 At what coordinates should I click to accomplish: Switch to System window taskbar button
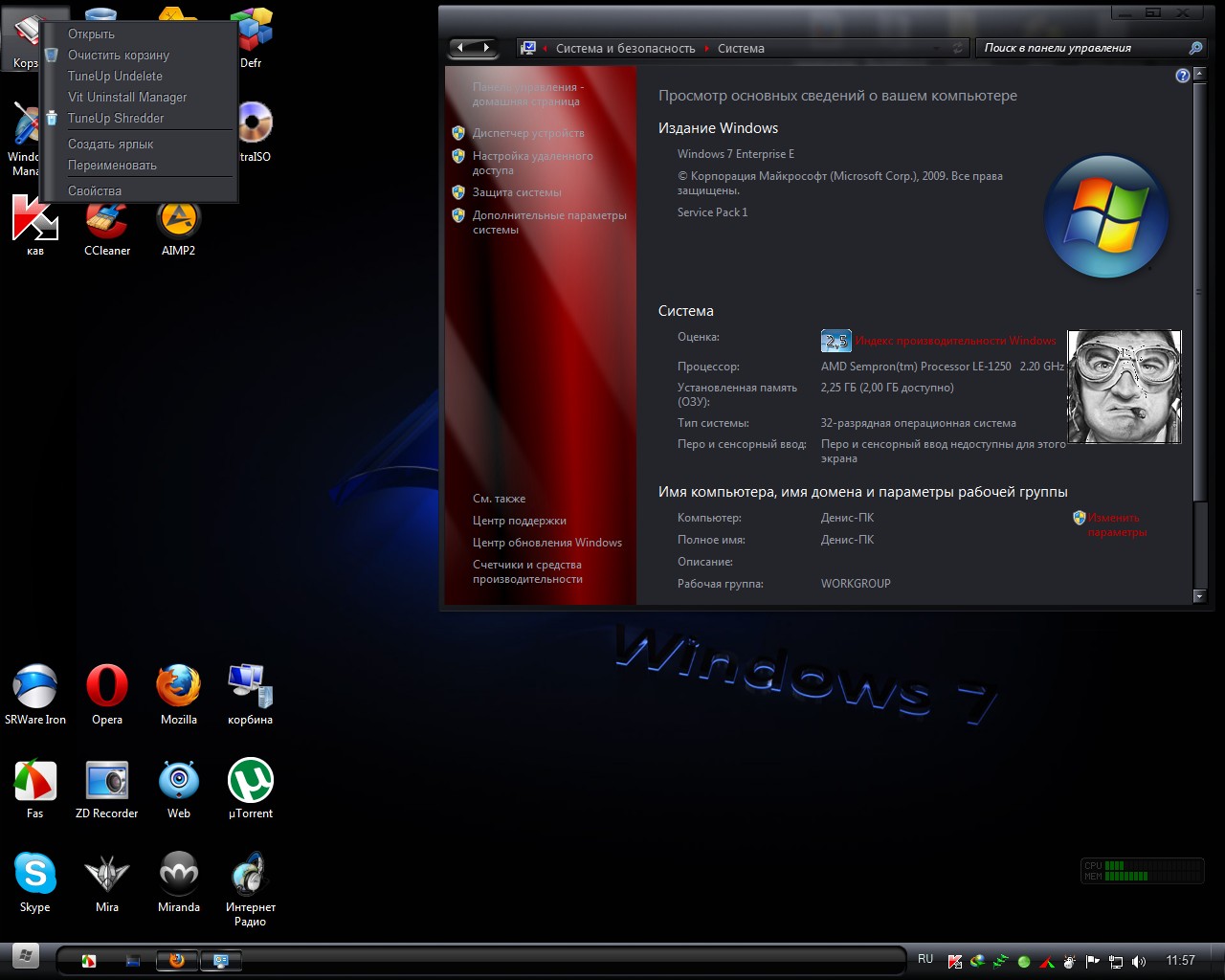tap(221, 960)
